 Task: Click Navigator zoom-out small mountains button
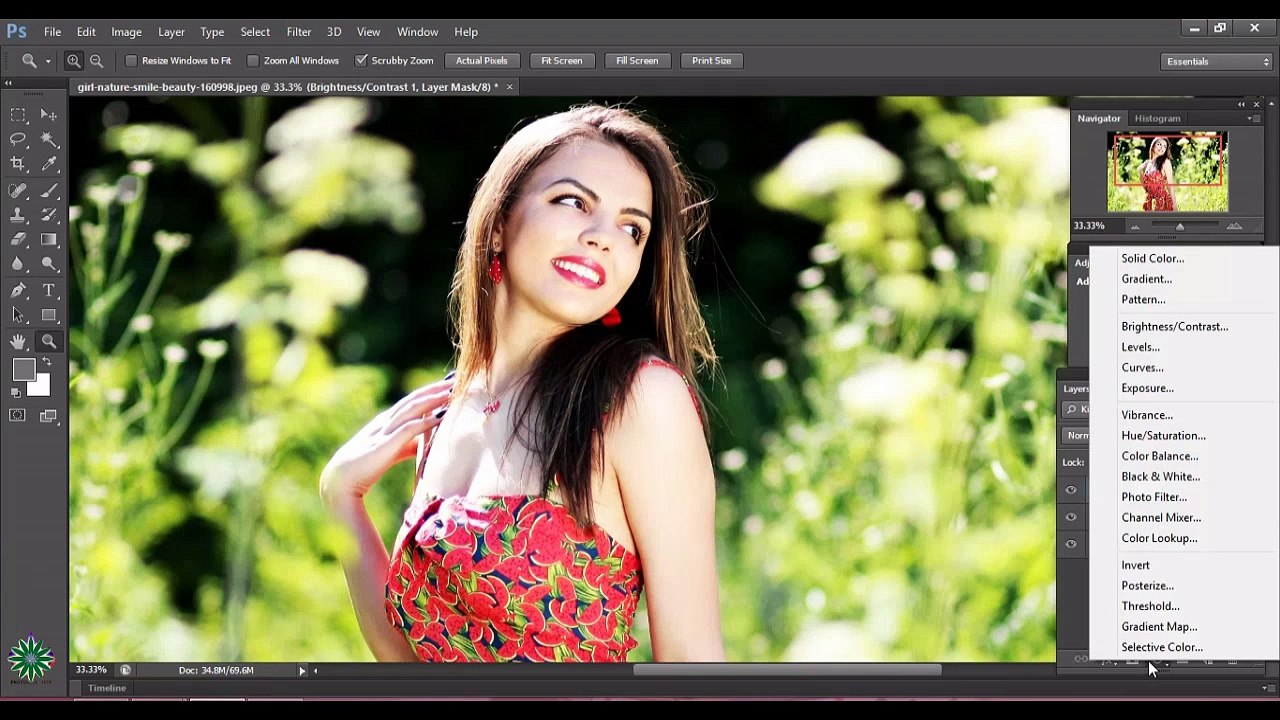pyautogui.click(x=1135, y=226)
